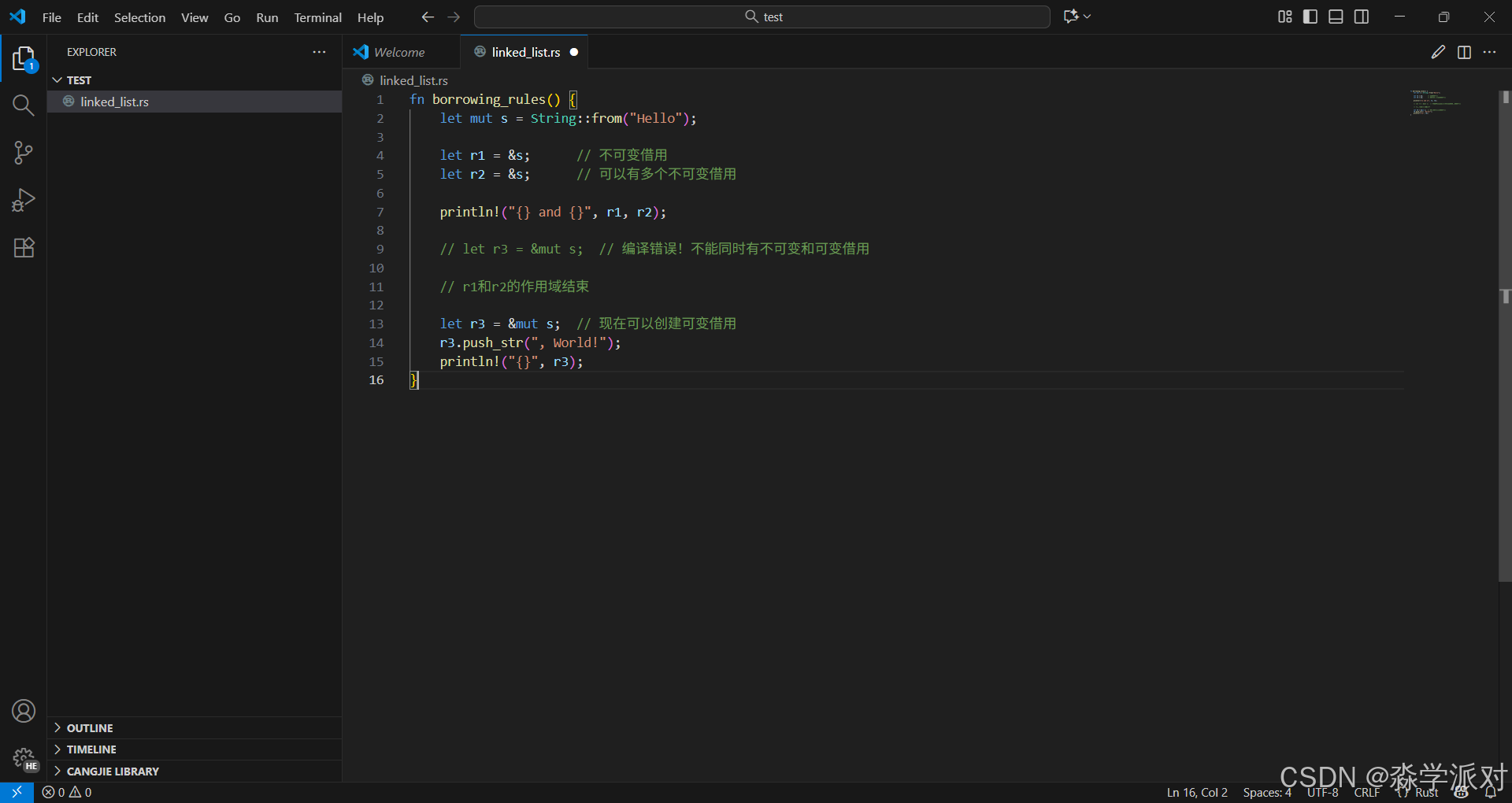The width and height of the screenshot is (1512, 803).
Task: Change encoding via UTF-8
Action: tap(1323, 792)
